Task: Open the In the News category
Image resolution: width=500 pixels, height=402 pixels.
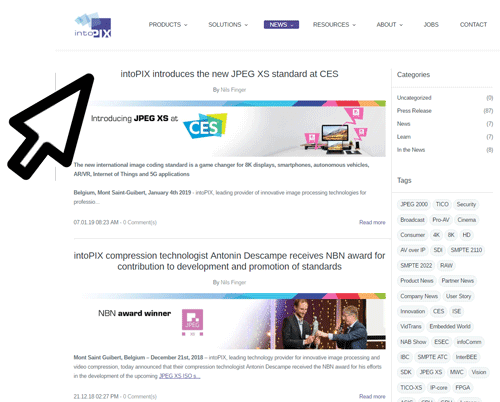Action: [411, 150]
